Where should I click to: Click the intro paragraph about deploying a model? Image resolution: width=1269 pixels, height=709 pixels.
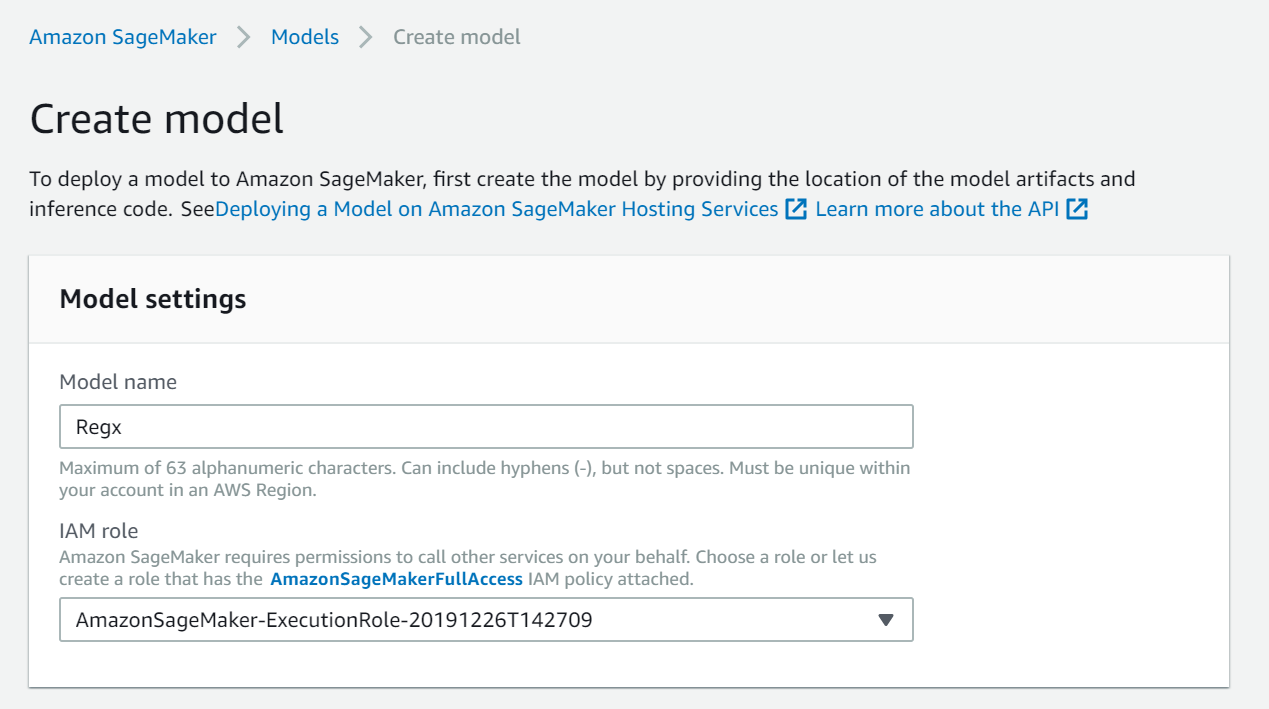point(582,194)
